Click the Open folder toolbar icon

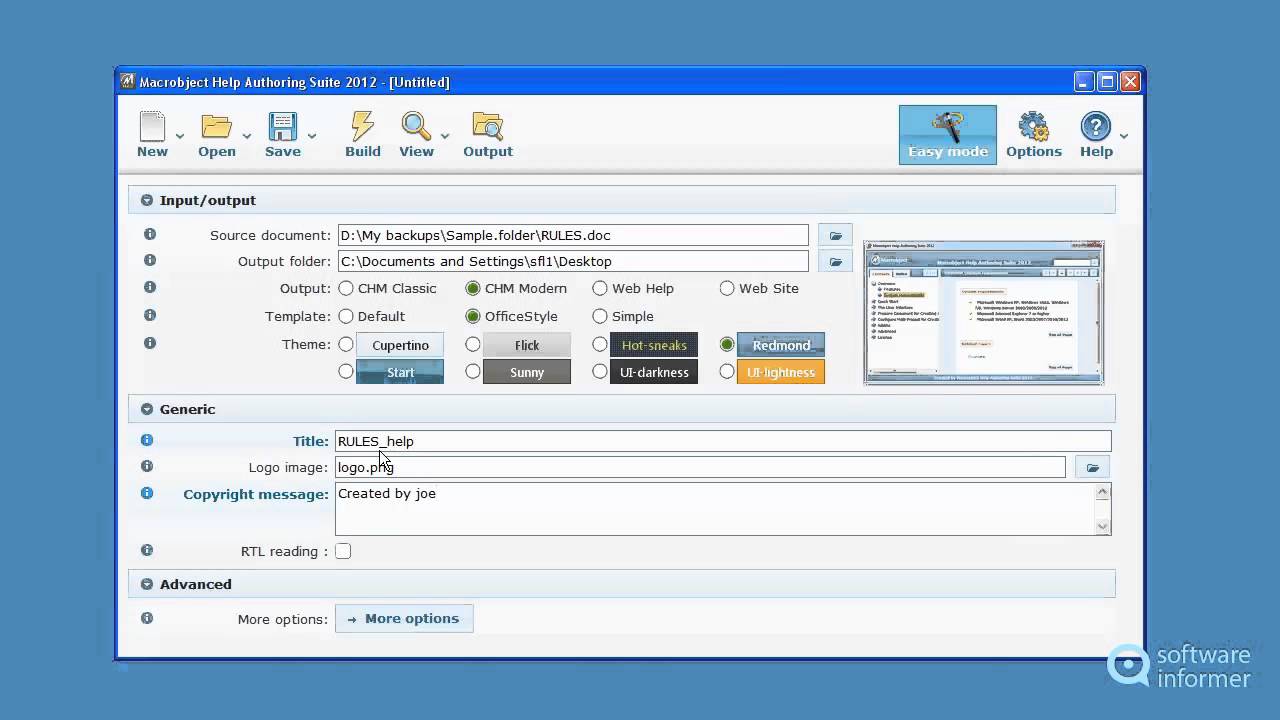pyautogui.click(x=216, y=126)
